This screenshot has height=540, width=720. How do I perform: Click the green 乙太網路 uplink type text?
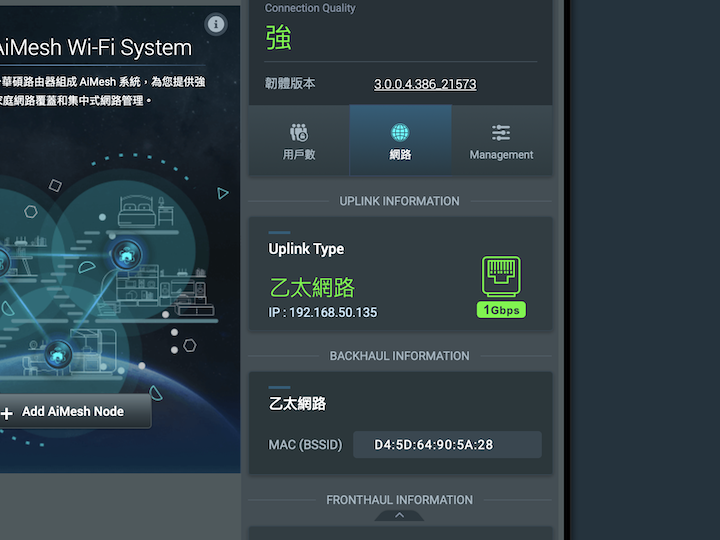coord(312,287)
